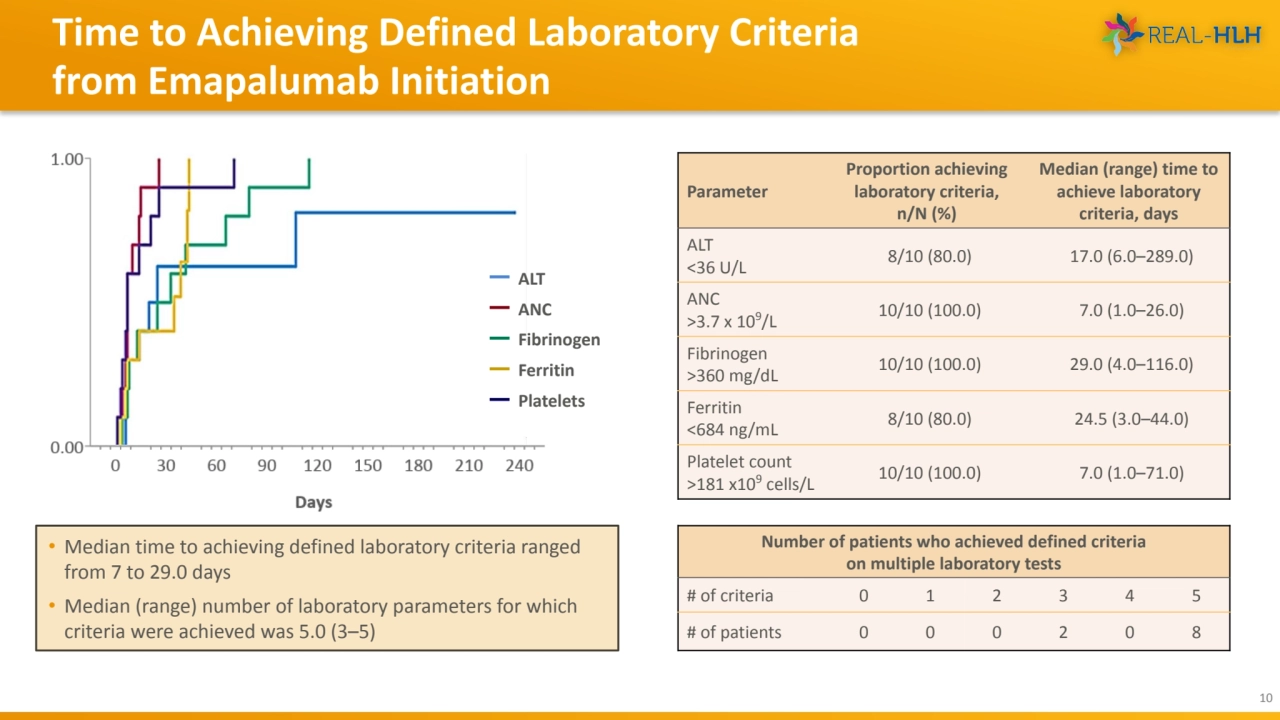This screenshot has height=720, width=1280.
Task: Click the 'Platelets' legend label
Action: click(551, 400)
